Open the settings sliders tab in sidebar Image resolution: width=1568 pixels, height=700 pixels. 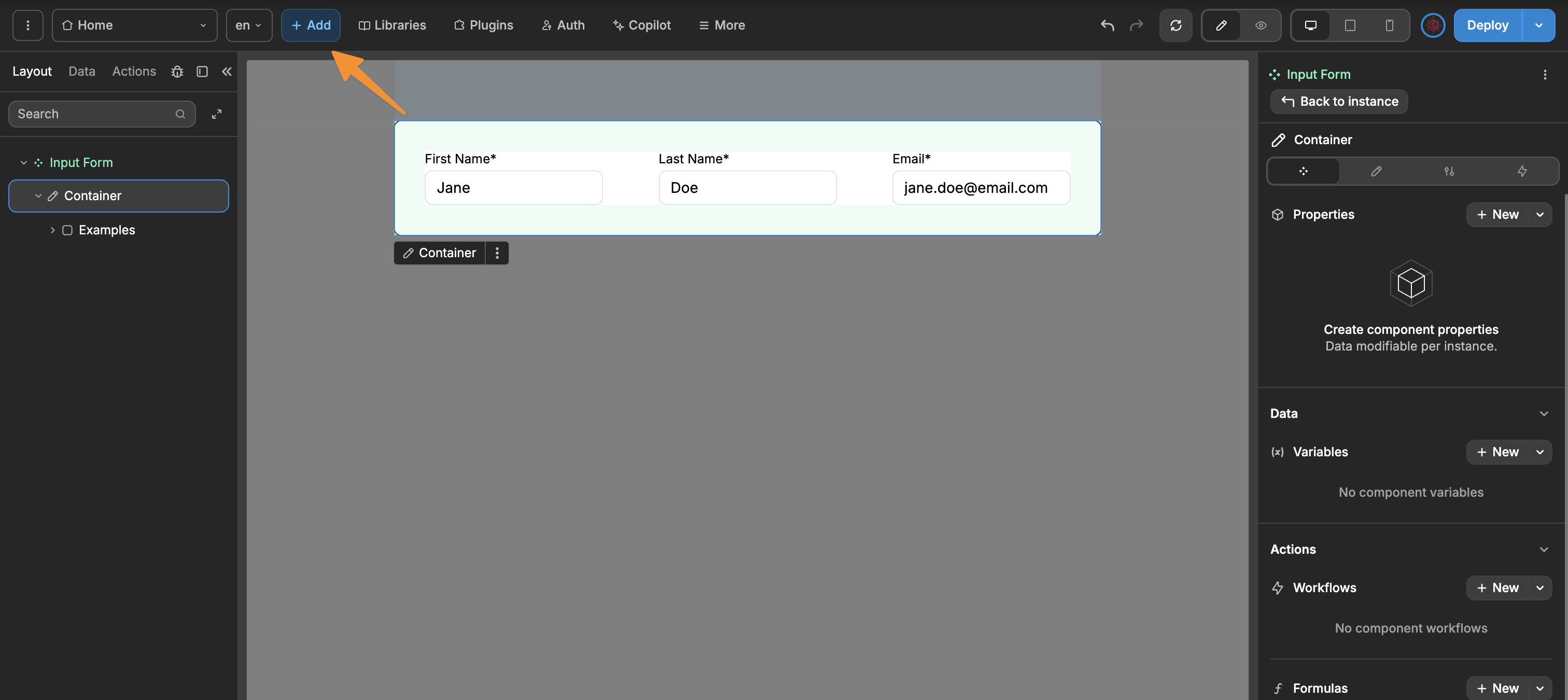[1449, 171]
